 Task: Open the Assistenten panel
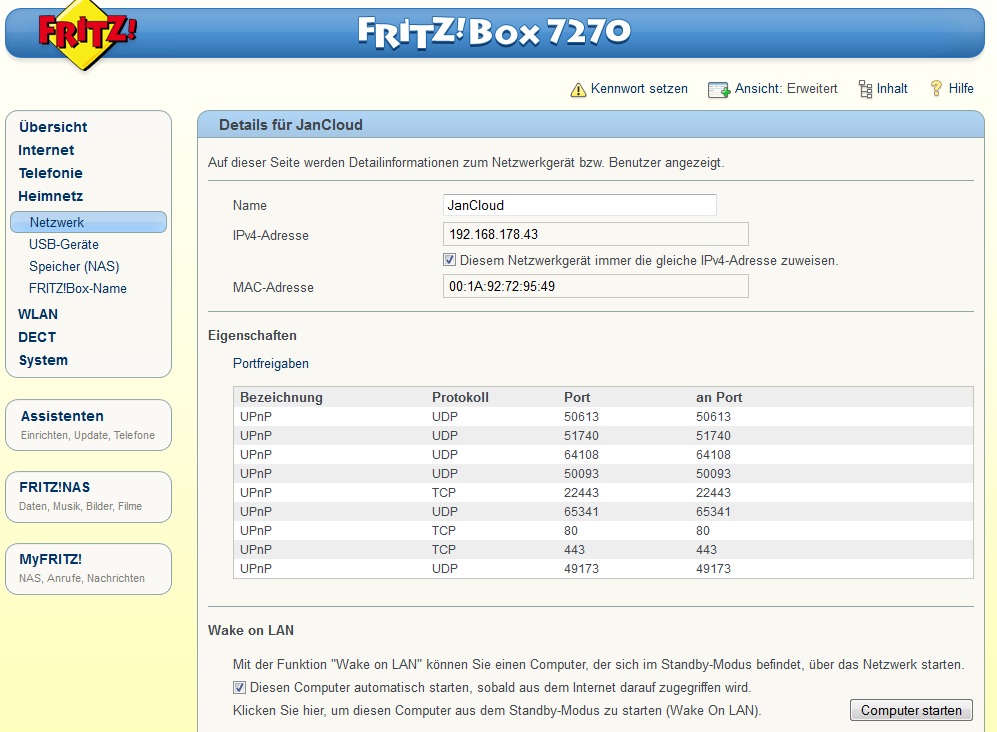88,425
